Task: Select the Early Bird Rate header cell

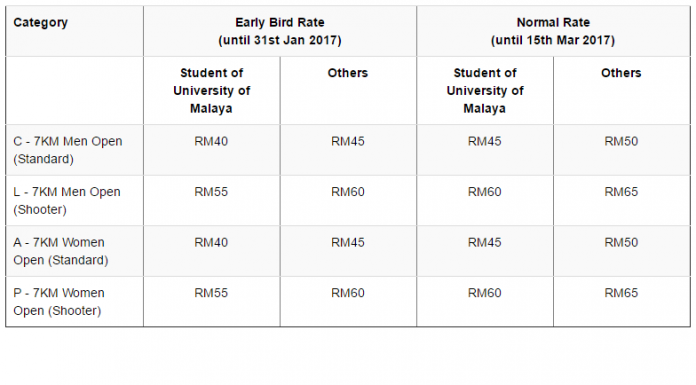Action: (280, 32)
